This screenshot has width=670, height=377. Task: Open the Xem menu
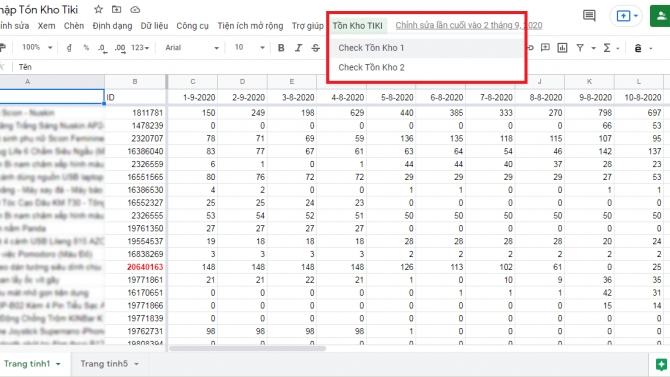coord(46,26)
